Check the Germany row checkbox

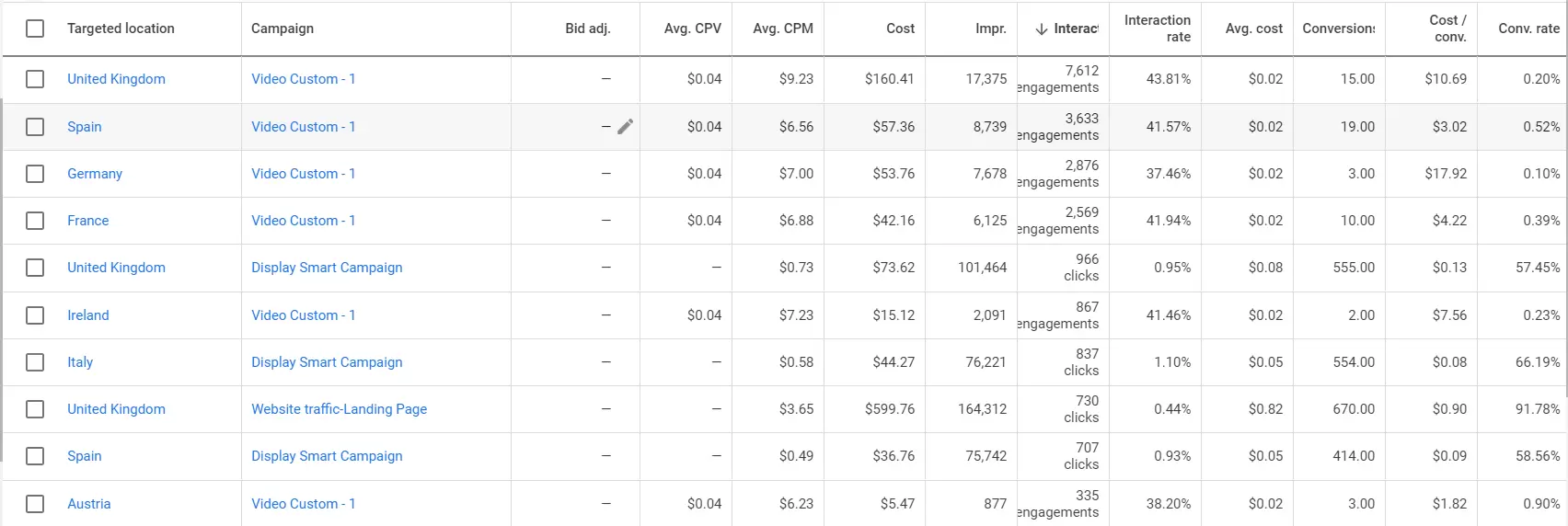pos(35,174)
